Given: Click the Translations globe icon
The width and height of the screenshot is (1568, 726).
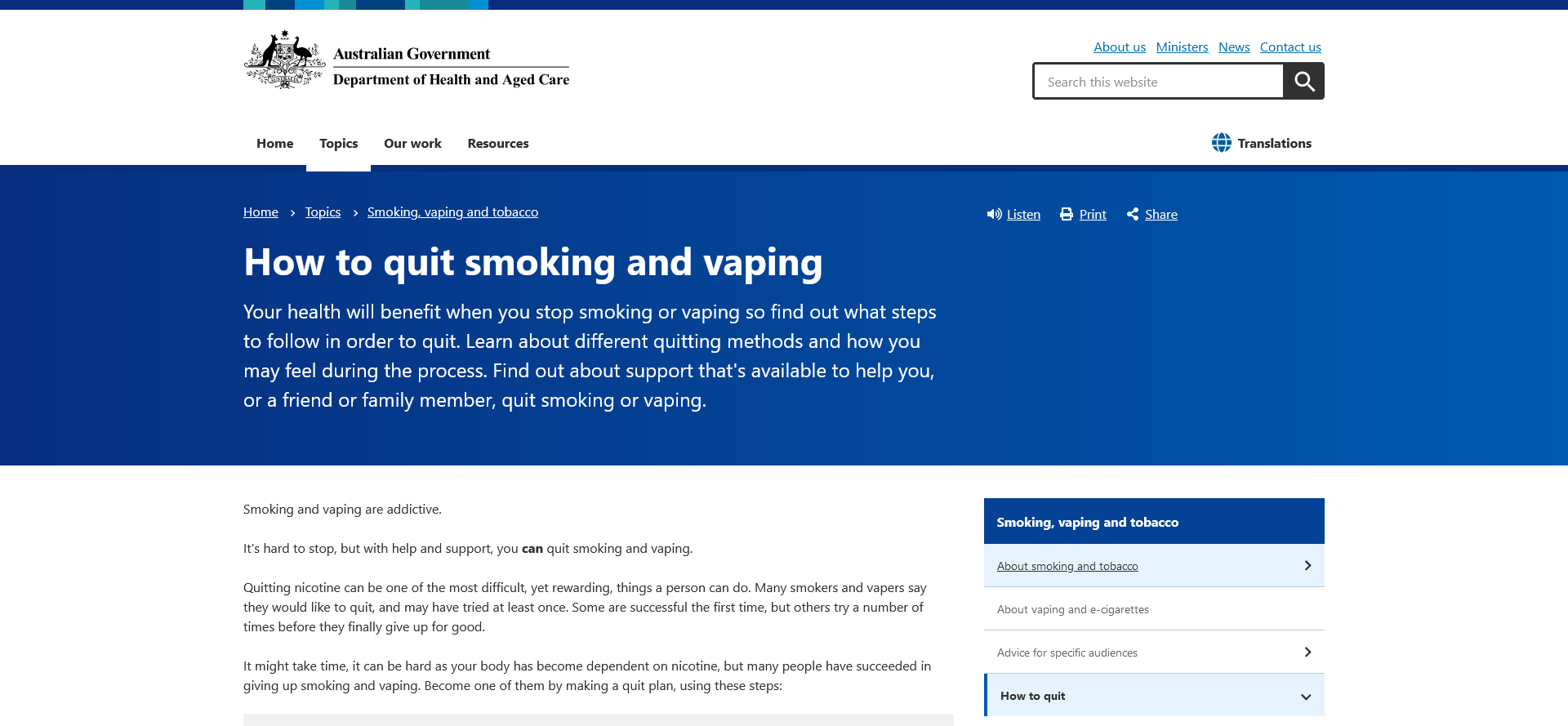Looking at the screenshot, I should tap(1221, 143).
